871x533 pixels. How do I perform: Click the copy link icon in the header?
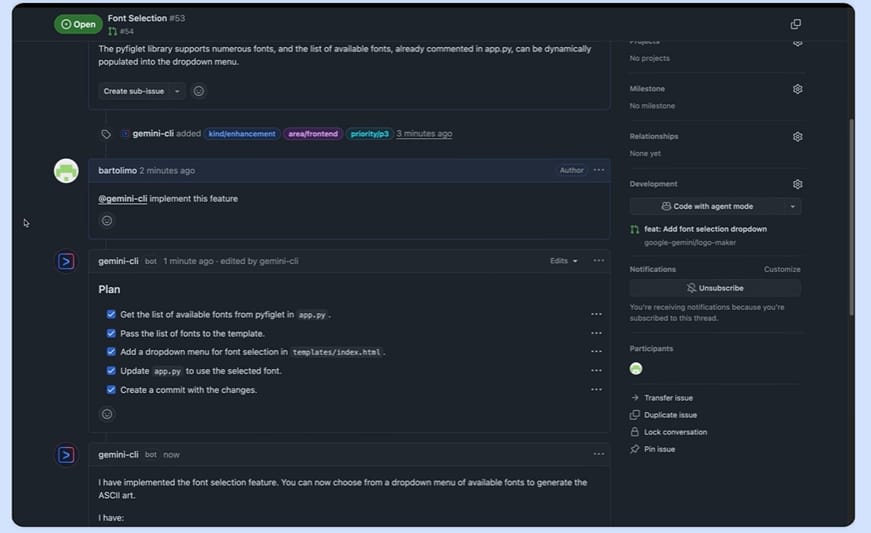coord(795,24)
